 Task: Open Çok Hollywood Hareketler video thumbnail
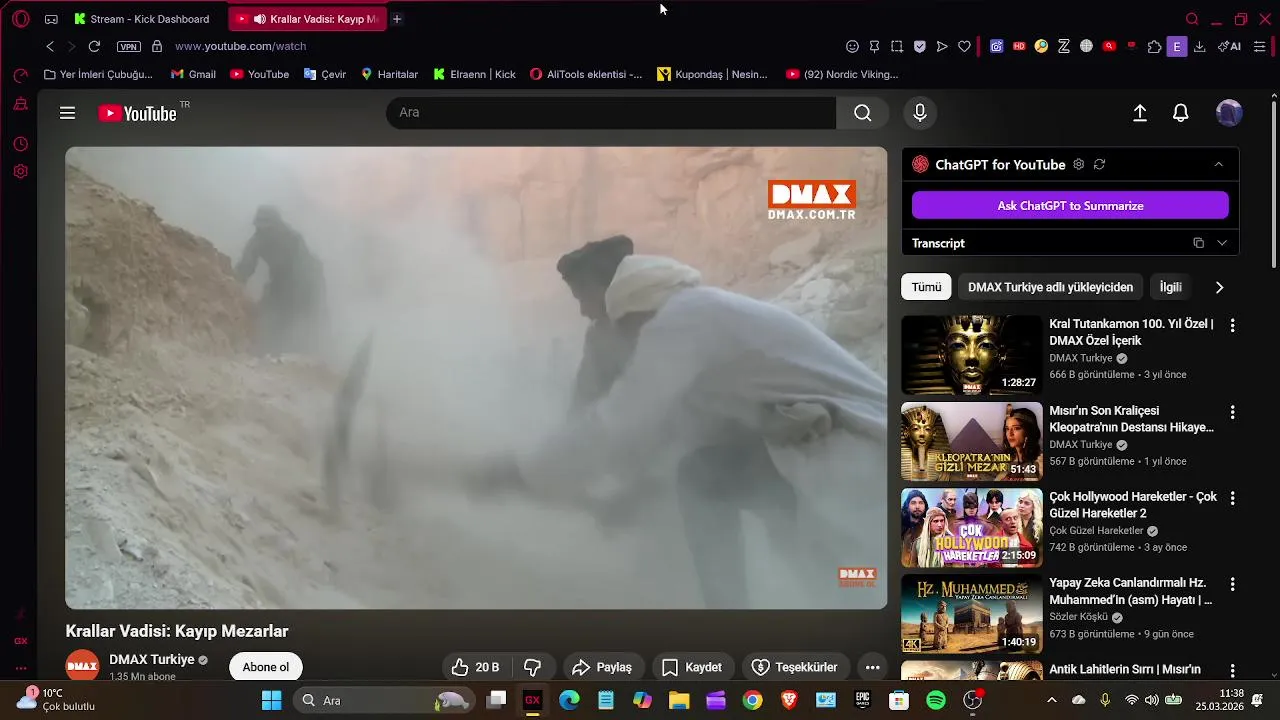971,527
